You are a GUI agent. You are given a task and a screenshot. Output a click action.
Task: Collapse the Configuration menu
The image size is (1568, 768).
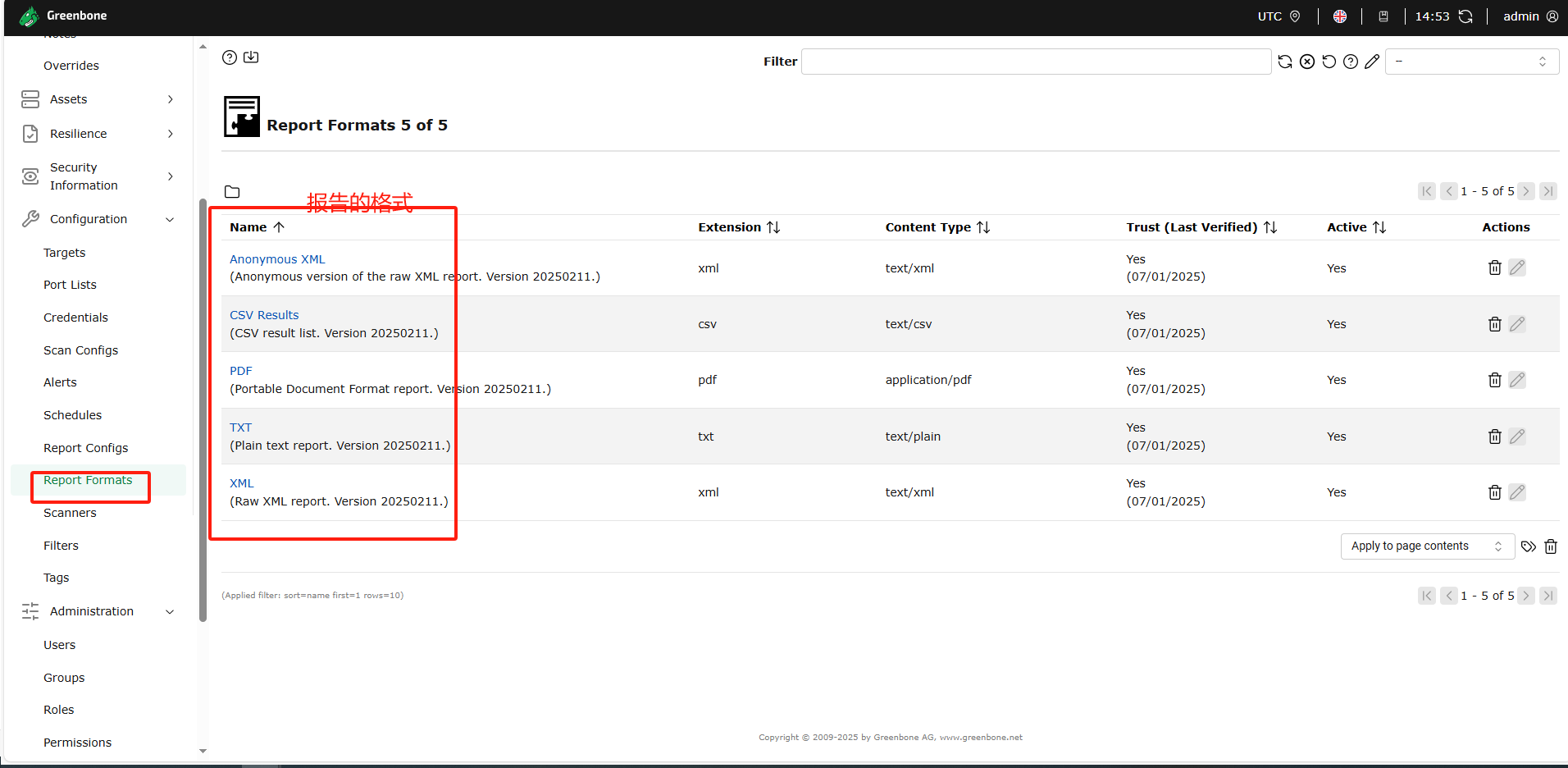(98, 219)
